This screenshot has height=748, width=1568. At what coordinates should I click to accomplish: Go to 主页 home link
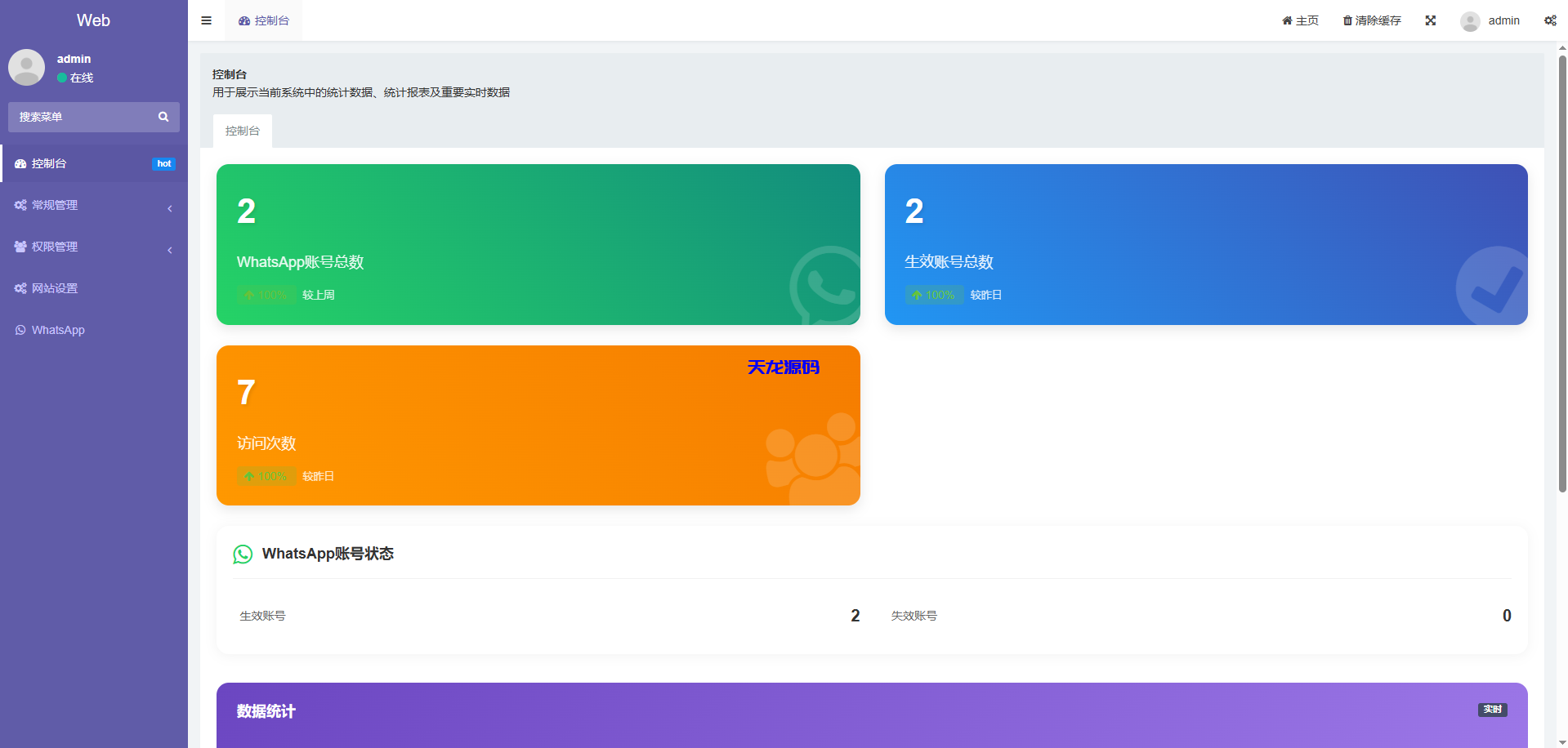pos(1300,20)
